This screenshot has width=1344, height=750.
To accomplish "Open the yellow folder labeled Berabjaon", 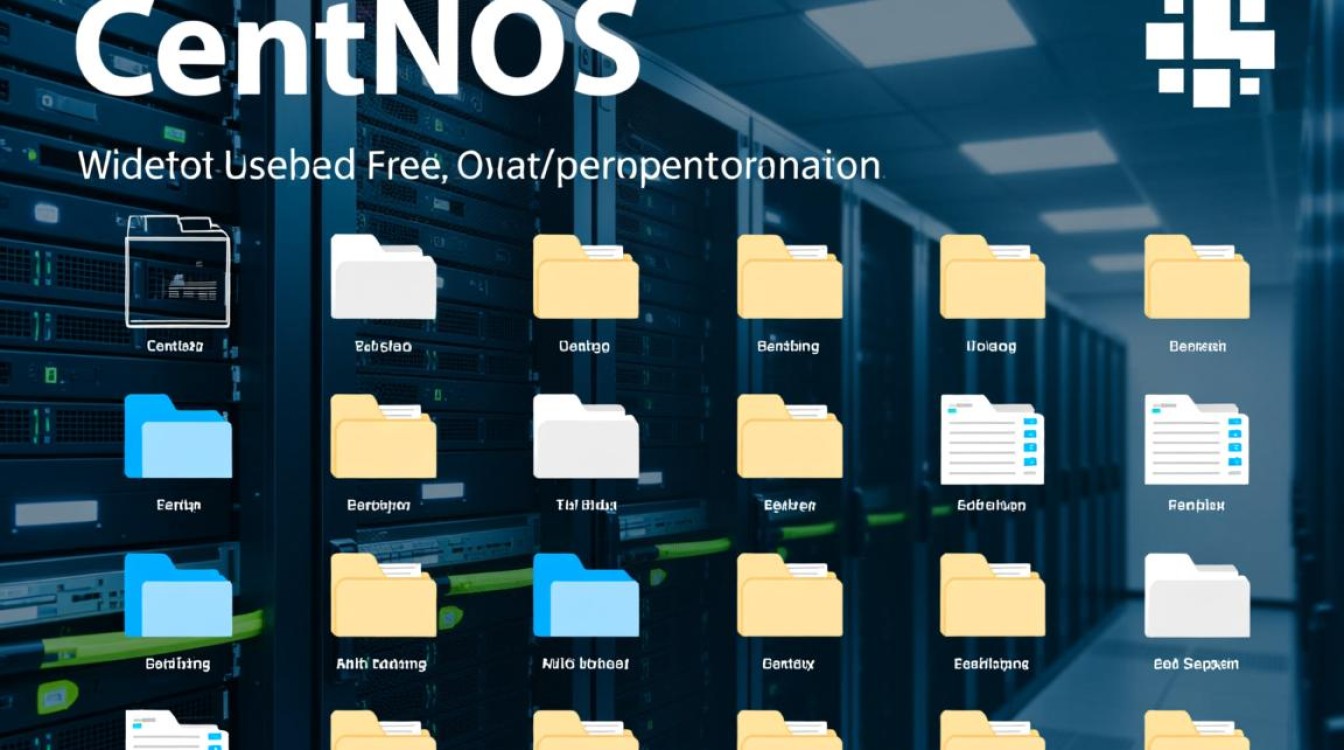I will (383, 436).
